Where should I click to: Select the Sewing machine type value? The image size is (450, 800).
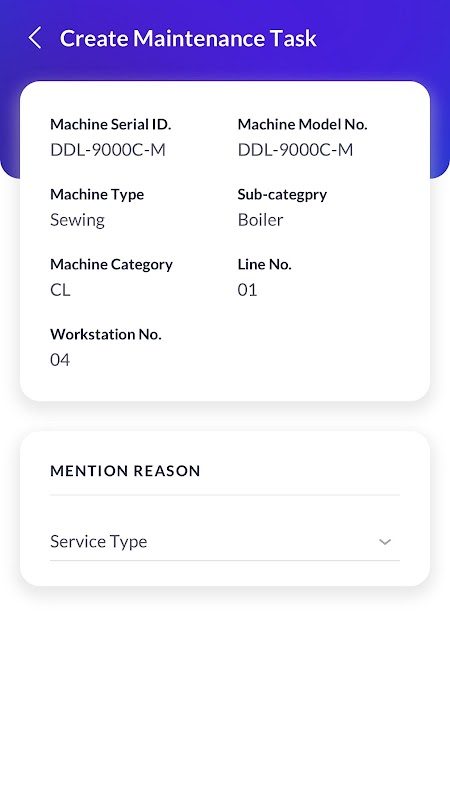click(78, 220)
